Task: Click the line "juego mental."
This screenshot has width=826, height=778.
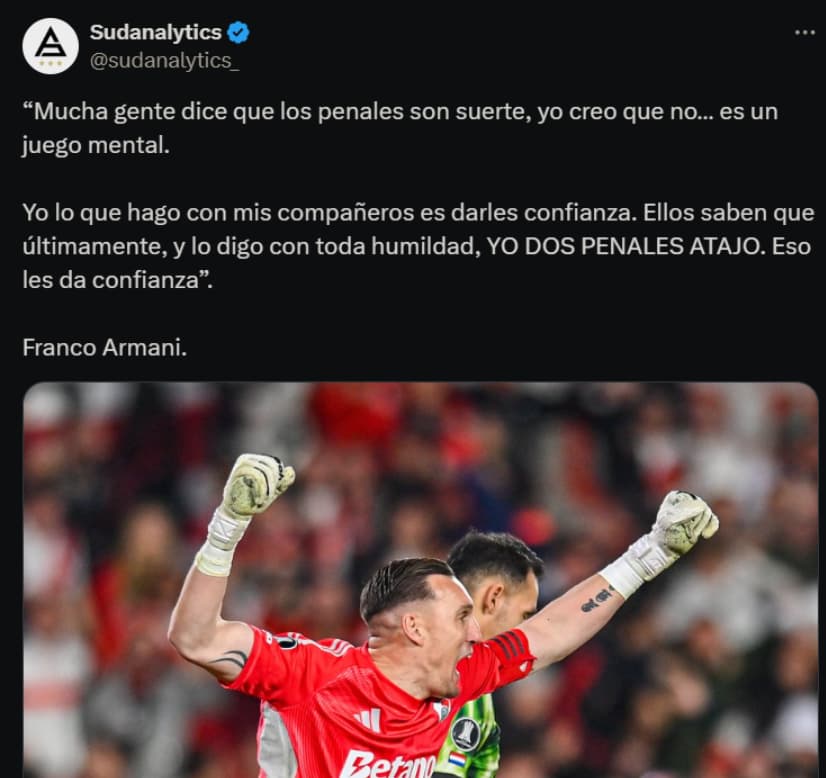Action: [96, 146]
